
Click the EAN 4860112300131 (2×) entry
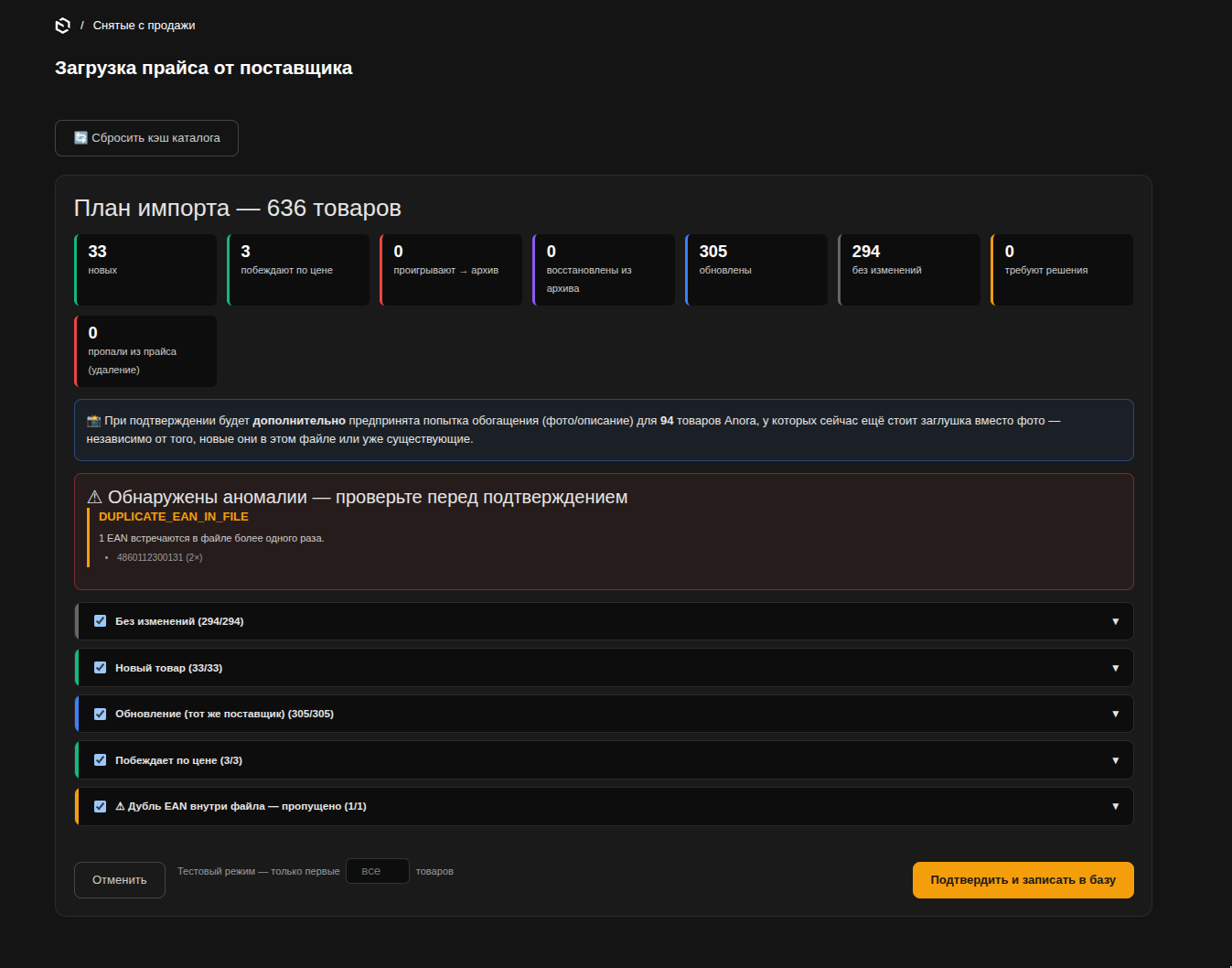click(159, 557)
